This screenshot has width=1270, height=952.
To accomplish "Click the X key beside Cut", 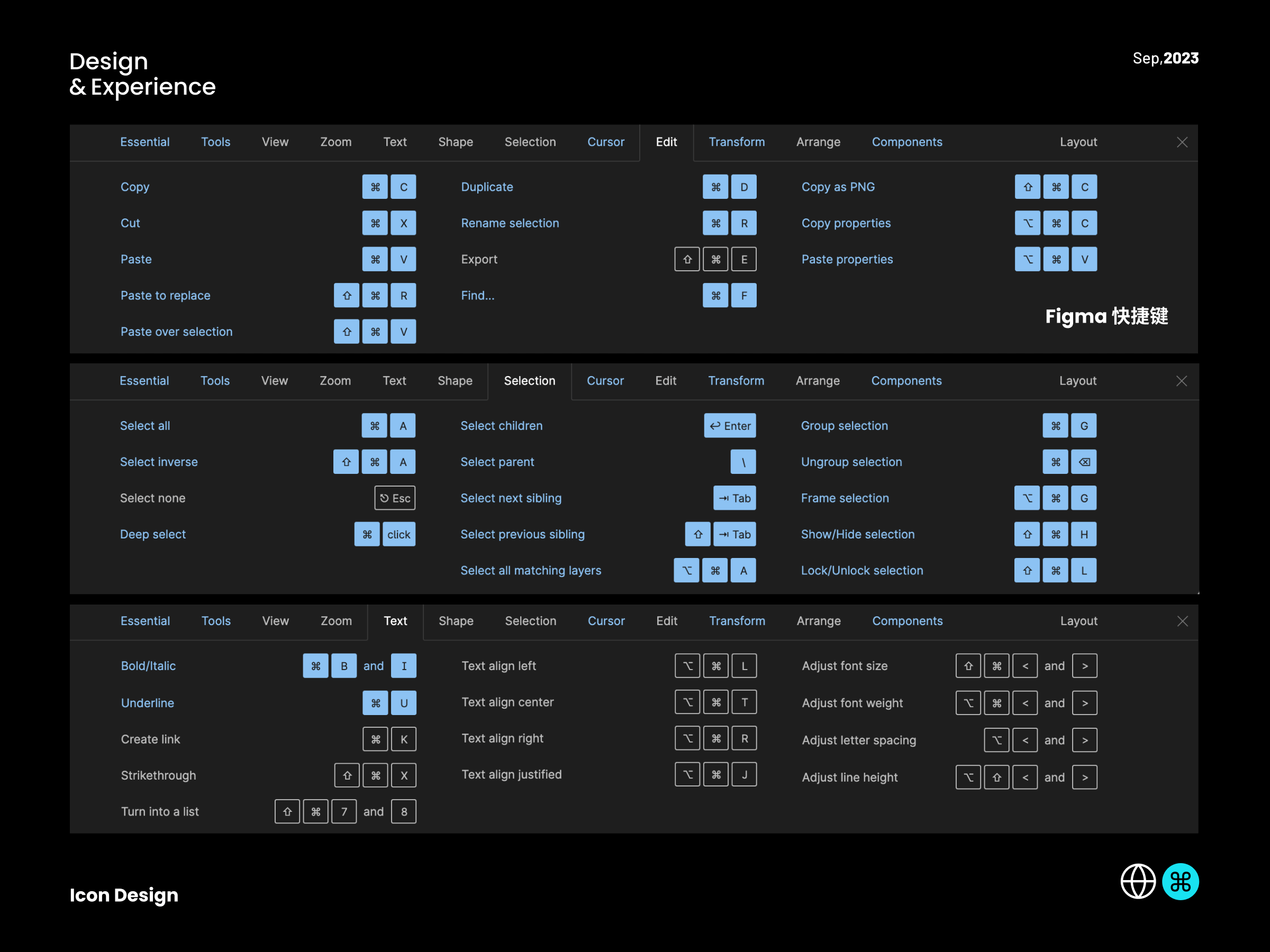I will (x=403, y=223).
